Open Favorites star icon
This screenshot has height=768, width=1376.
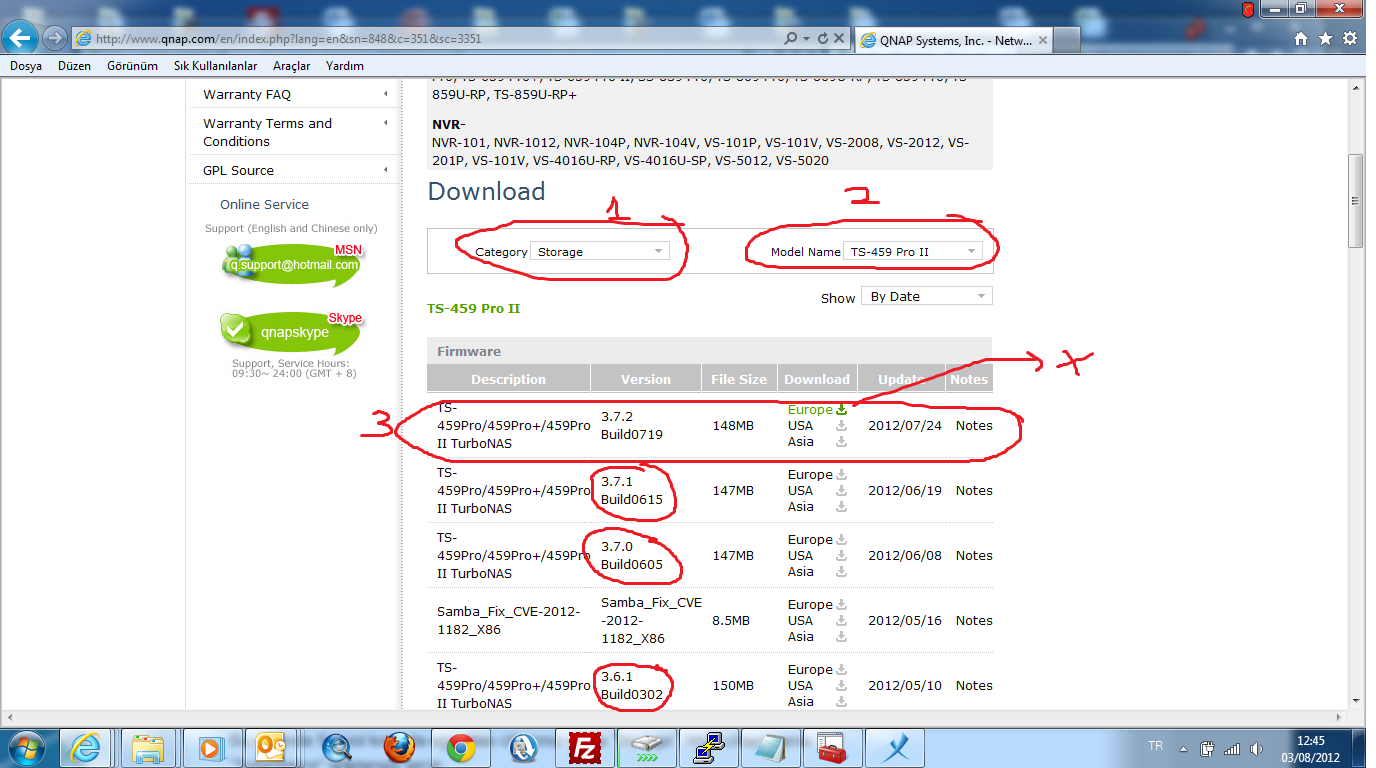1325,39
